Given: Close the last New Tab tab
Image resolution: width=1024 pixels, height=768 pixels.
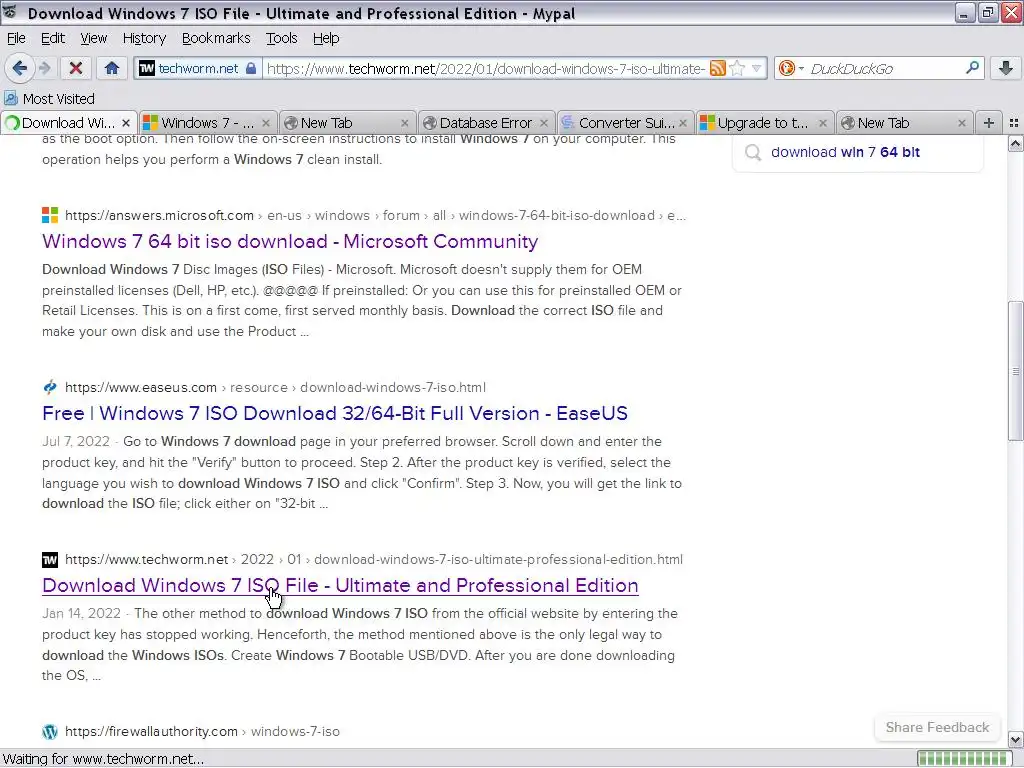Looking at the screenshot, I should [962, 123].
